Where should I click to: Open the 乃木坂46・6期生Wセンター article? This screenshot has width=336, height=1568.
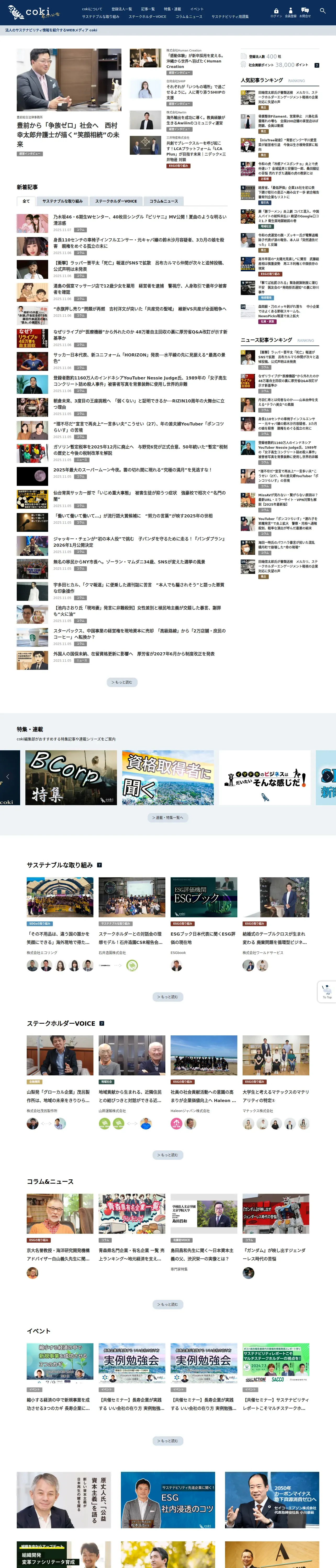coord(140,220)
